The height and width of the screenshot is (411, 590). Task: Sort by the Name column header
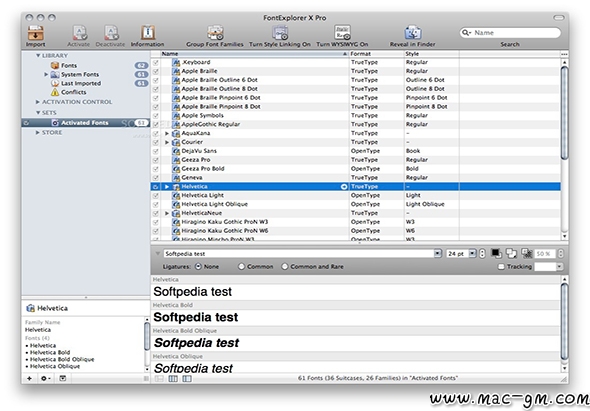255,54
